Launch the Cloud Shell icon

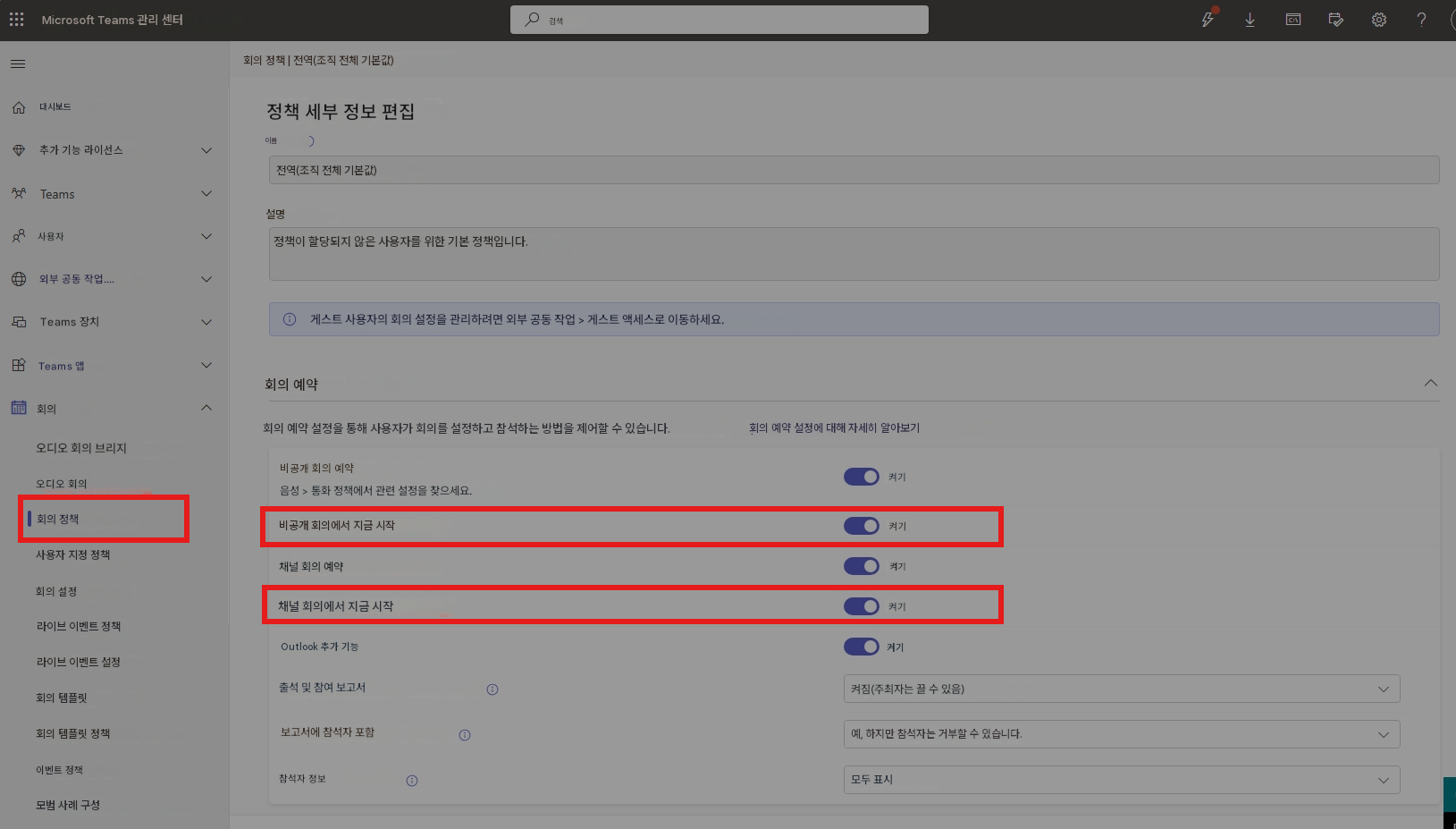(x=1293, y=20)
